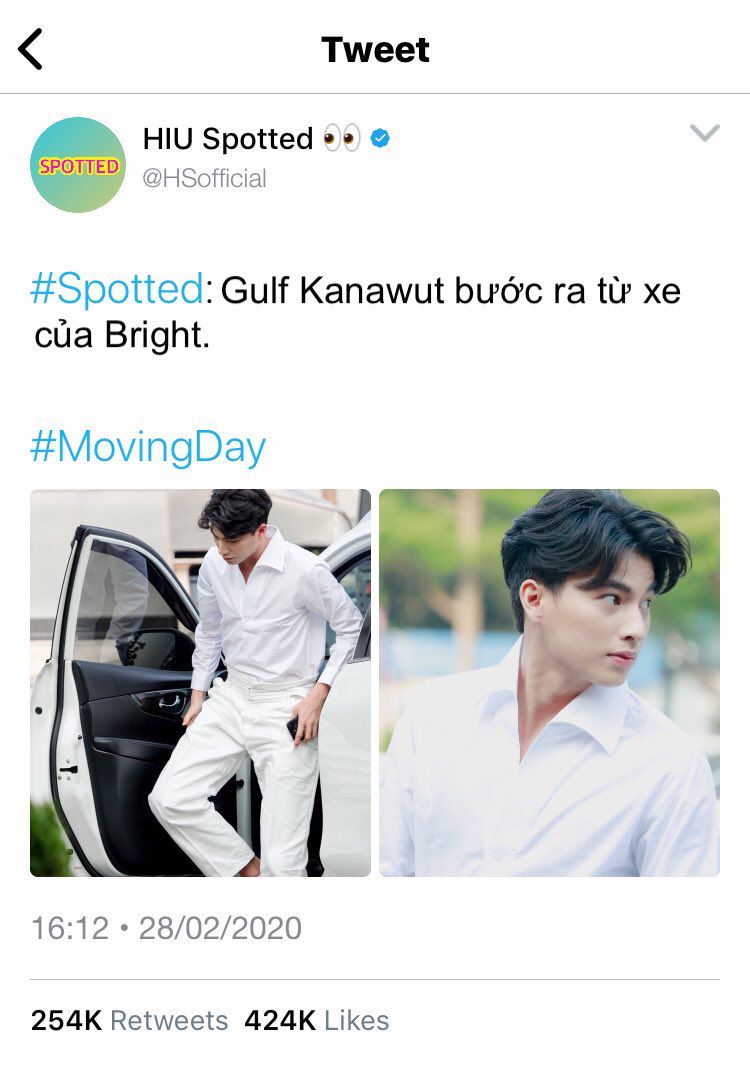Expand the tweet options chevron
The image size is (750, 1071).
coord(705,133)
